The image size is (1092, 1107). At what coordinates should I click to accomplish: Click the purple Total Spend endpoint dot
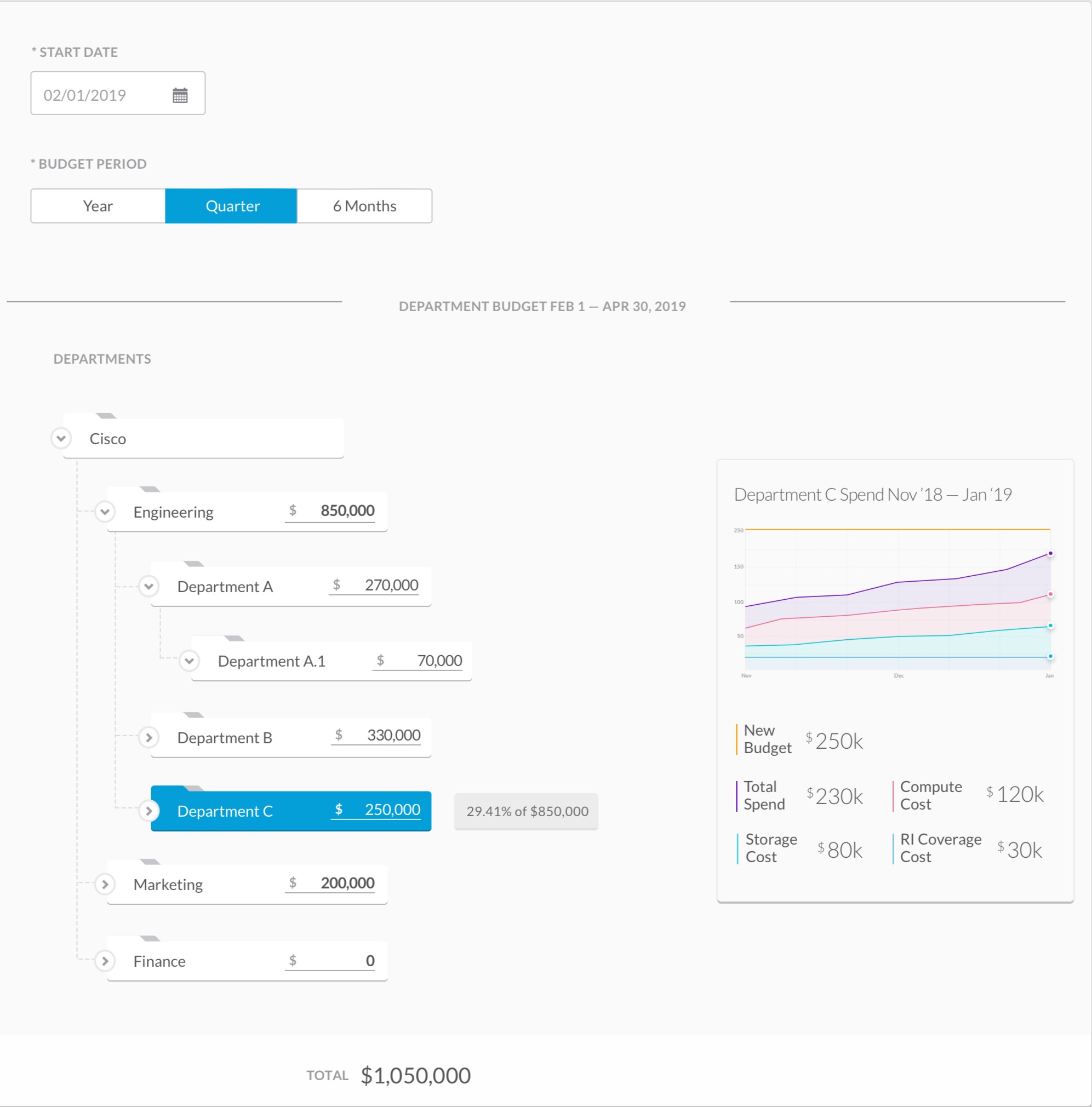coord(1050,553)
